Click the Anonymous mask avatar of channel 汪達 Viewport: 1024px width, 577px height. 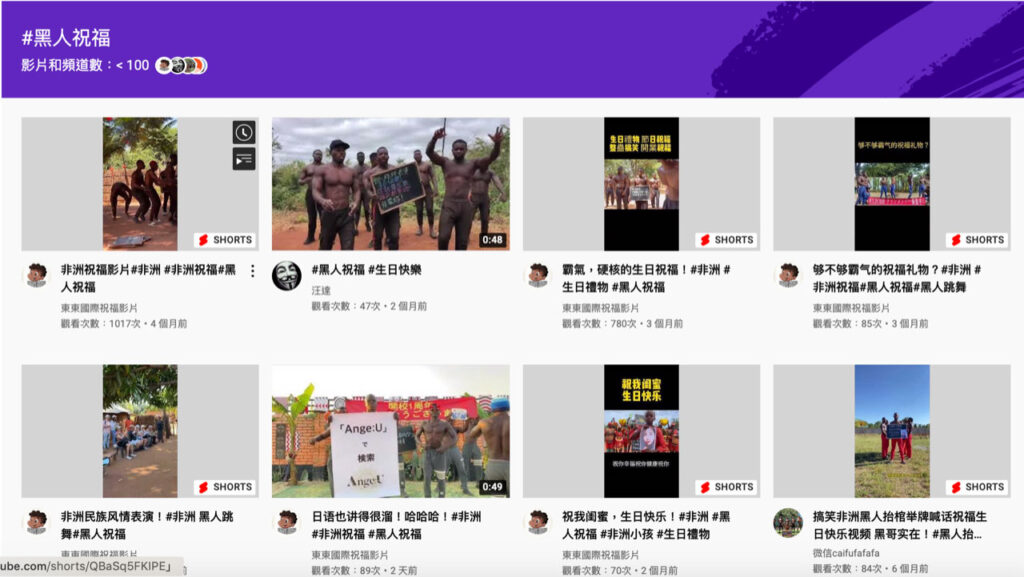click(286, 275)
